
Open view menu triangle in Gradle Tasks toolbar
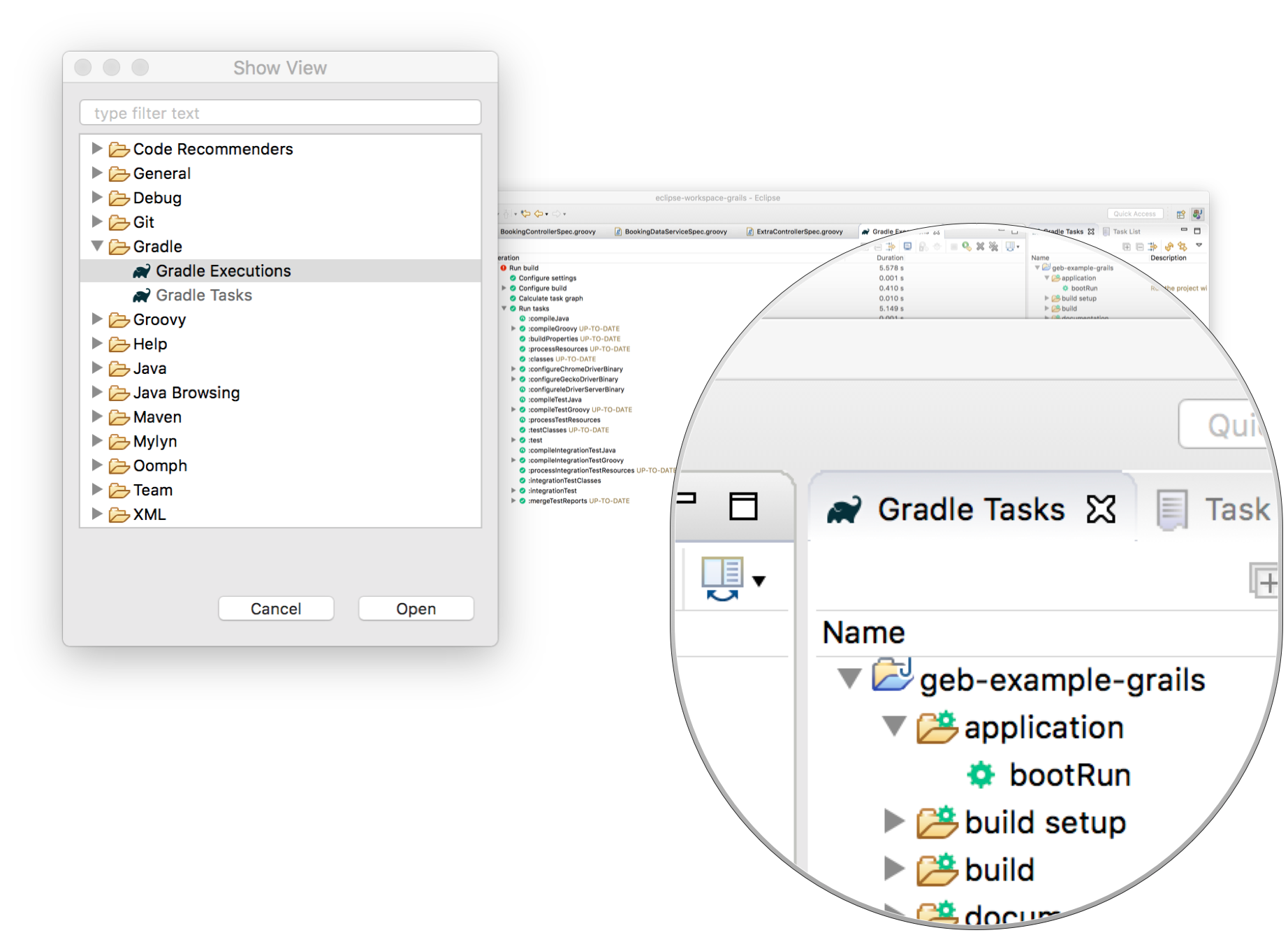(1199, 245)
